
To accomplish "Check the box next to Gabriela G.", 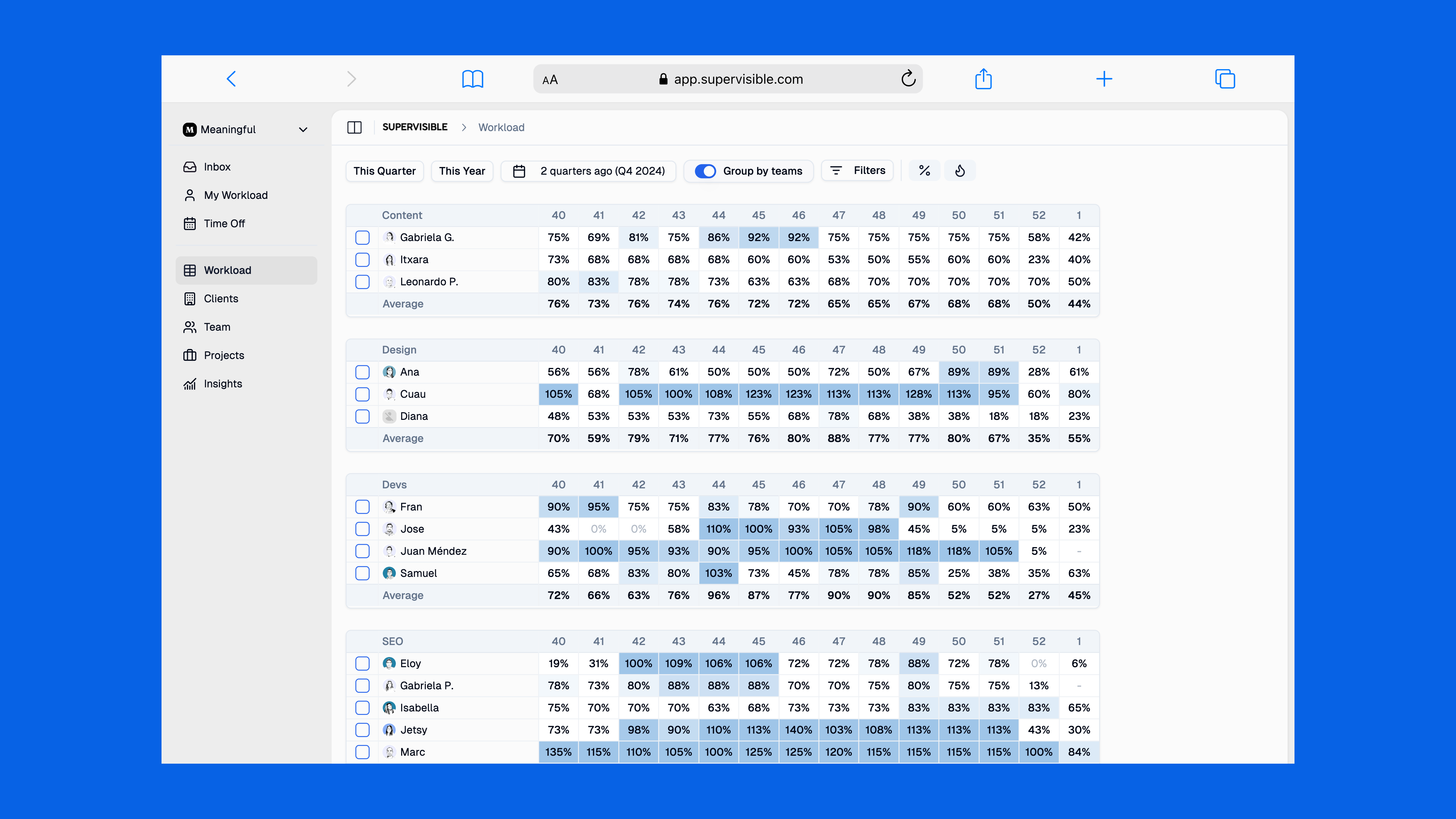I will click(362, 237).
